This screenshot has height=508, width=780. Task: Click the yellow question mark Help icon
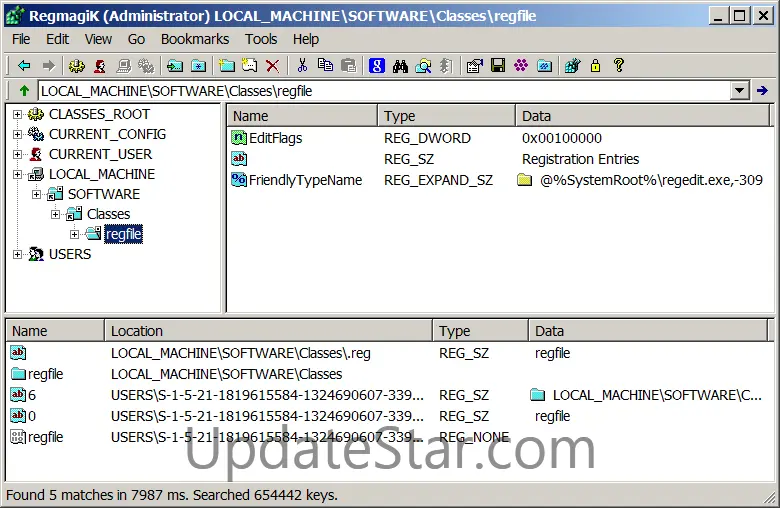tap(619, 65)
